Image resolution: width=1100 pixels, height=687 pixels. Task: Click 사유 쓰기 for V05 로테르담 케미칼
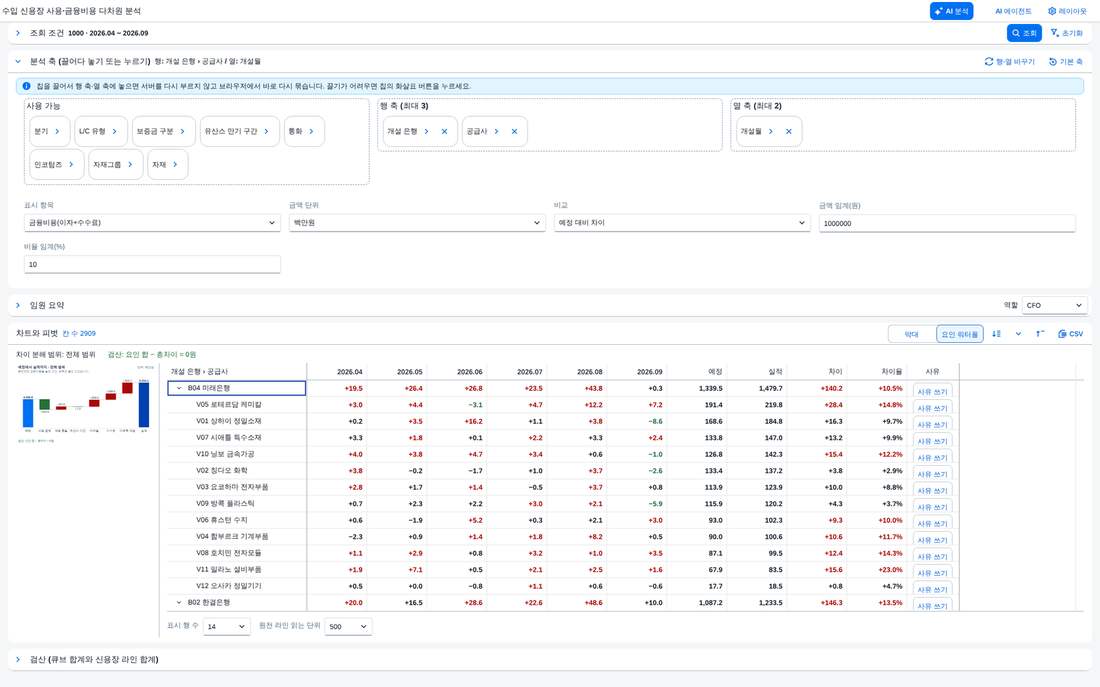[932, 408]
